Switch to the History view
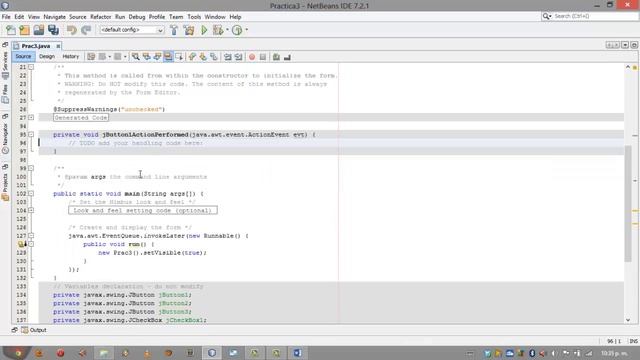The width and height of the screenshot is (640, 360). pos(71,56)
